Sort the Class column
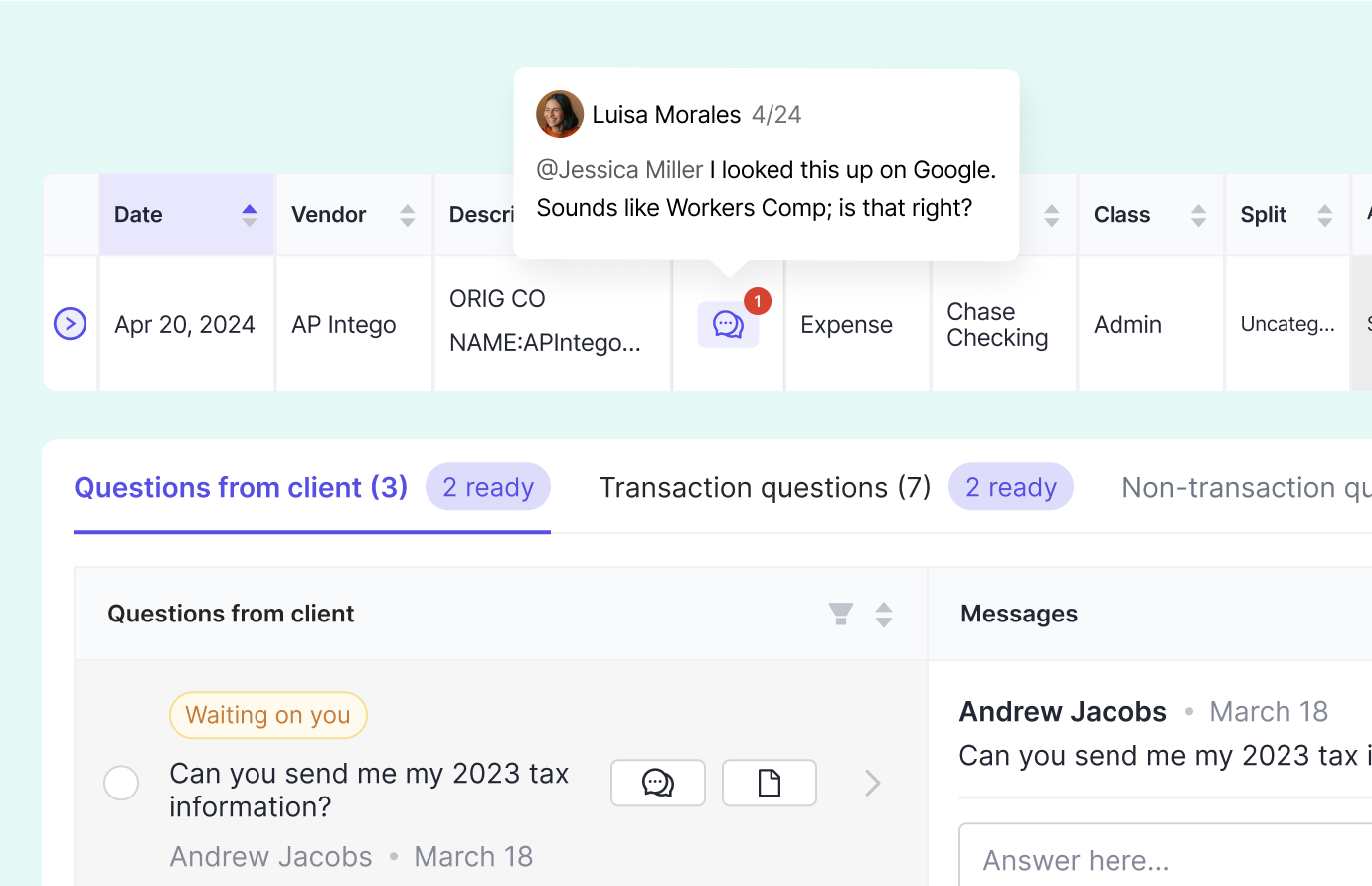This screenshot has height=886, width=1372. 1198,215
